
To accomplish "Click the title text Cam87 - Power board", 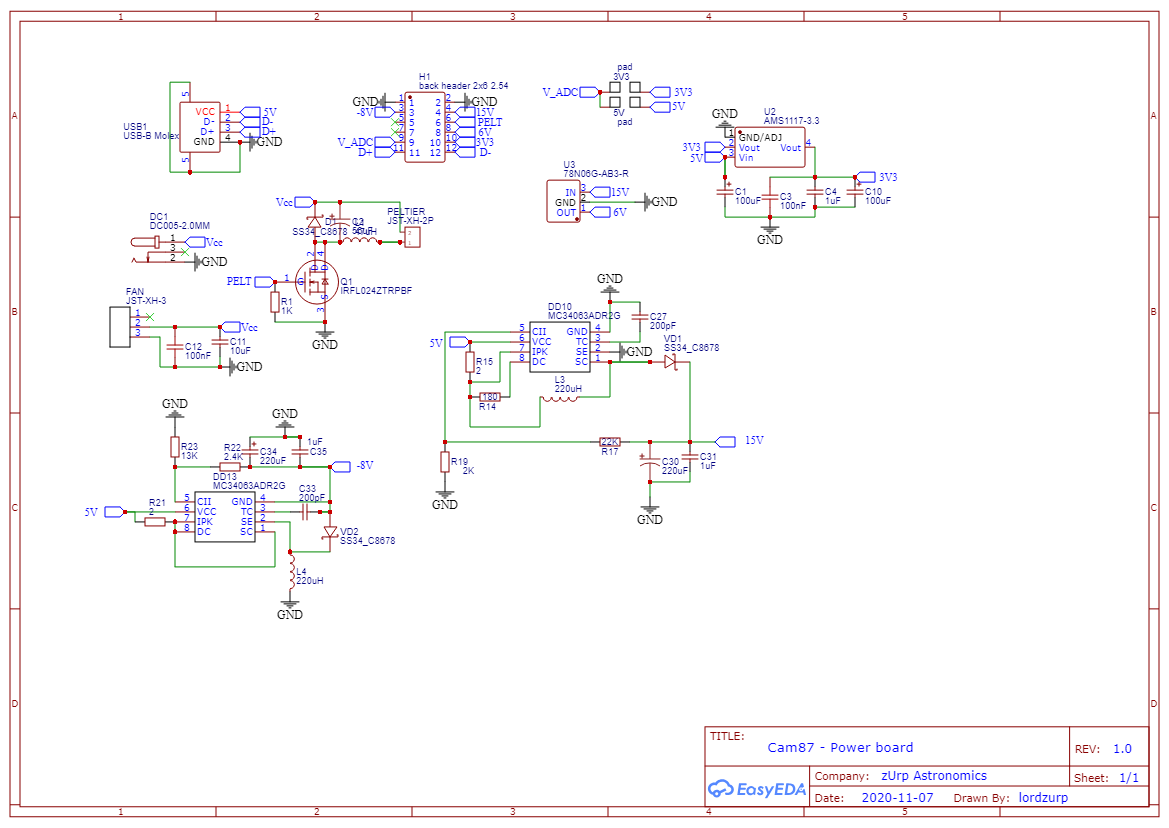I will pyautogui.click(x=840, y=747).
